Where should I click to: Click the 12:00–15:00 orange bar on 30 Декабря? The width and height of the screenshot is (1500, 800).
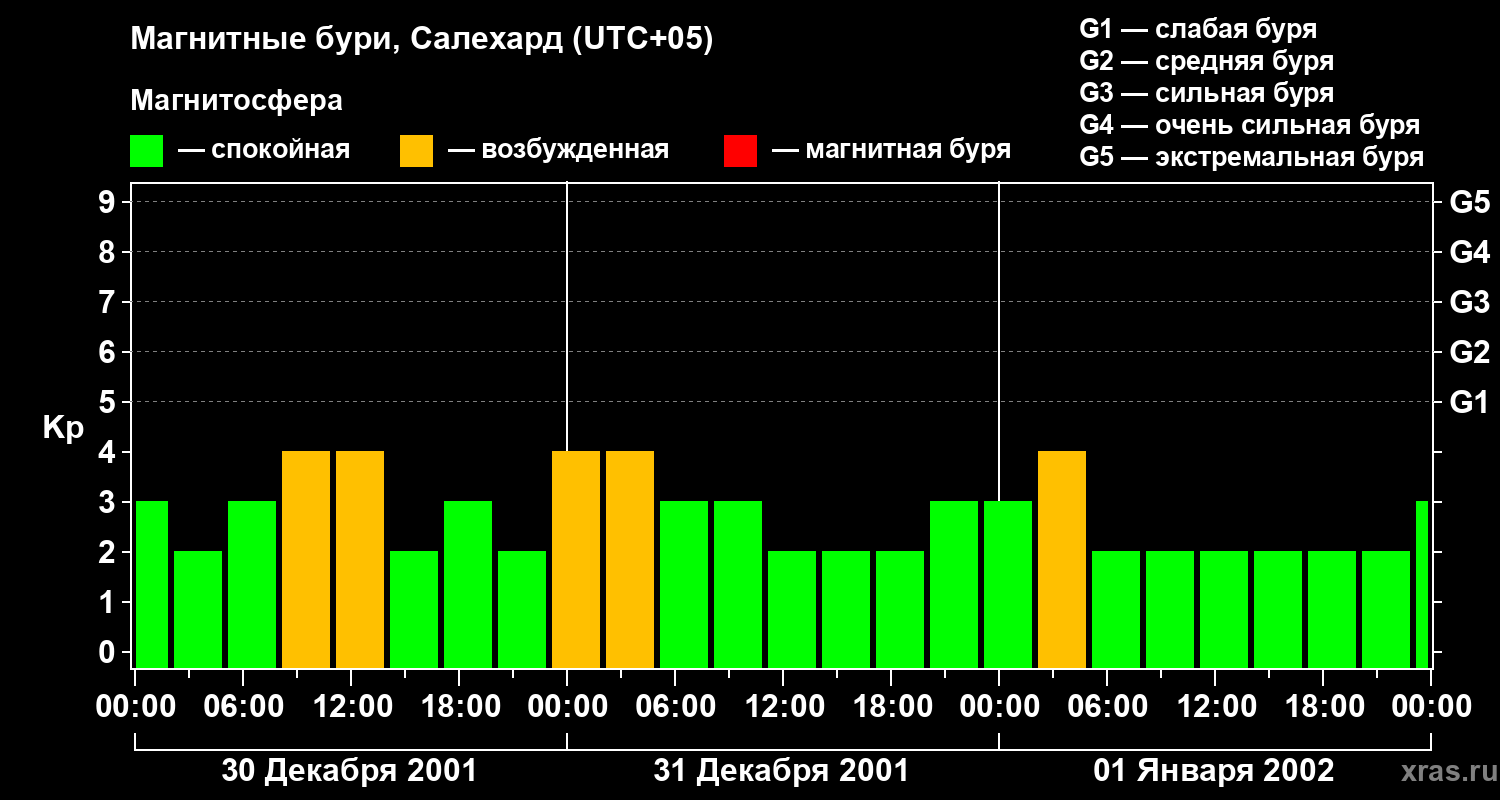coord(360,559)
